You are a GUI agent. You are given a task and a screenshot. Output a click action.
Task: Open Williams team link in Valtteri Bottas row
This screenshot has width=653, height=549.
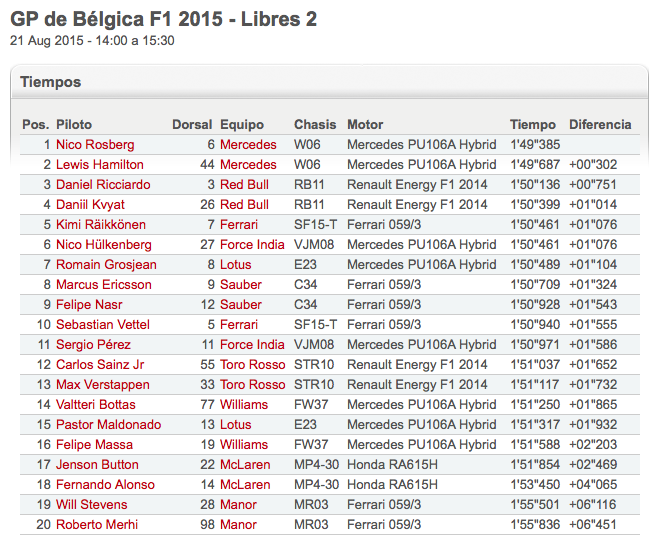point(244,404)
